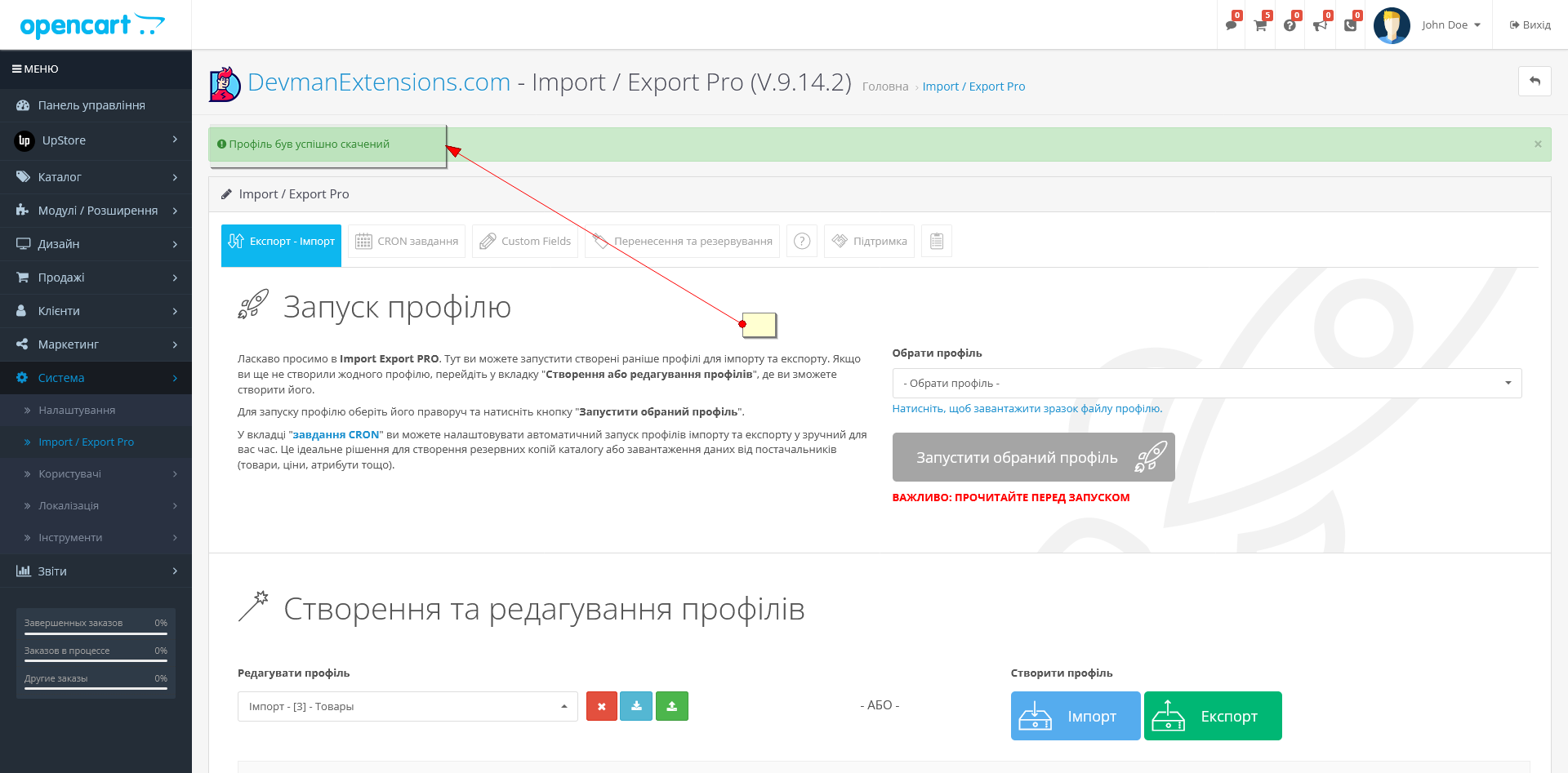Click the John Doe avatar picture
This screenshot has width=1568, height=773.
pyautogui.click(x=1392, y=25)
